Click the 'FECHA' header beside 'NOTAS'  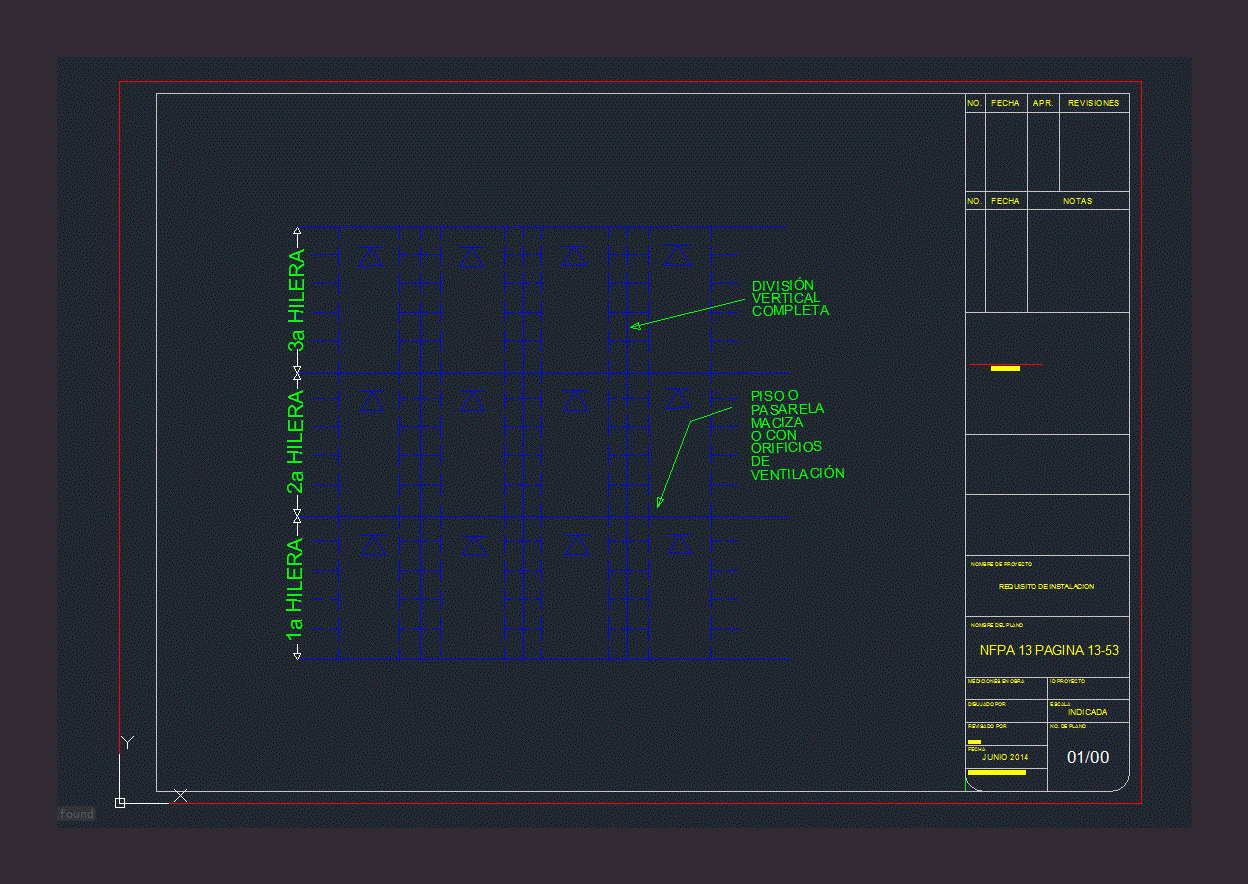pyautogui.click(x=1006, y=201)
